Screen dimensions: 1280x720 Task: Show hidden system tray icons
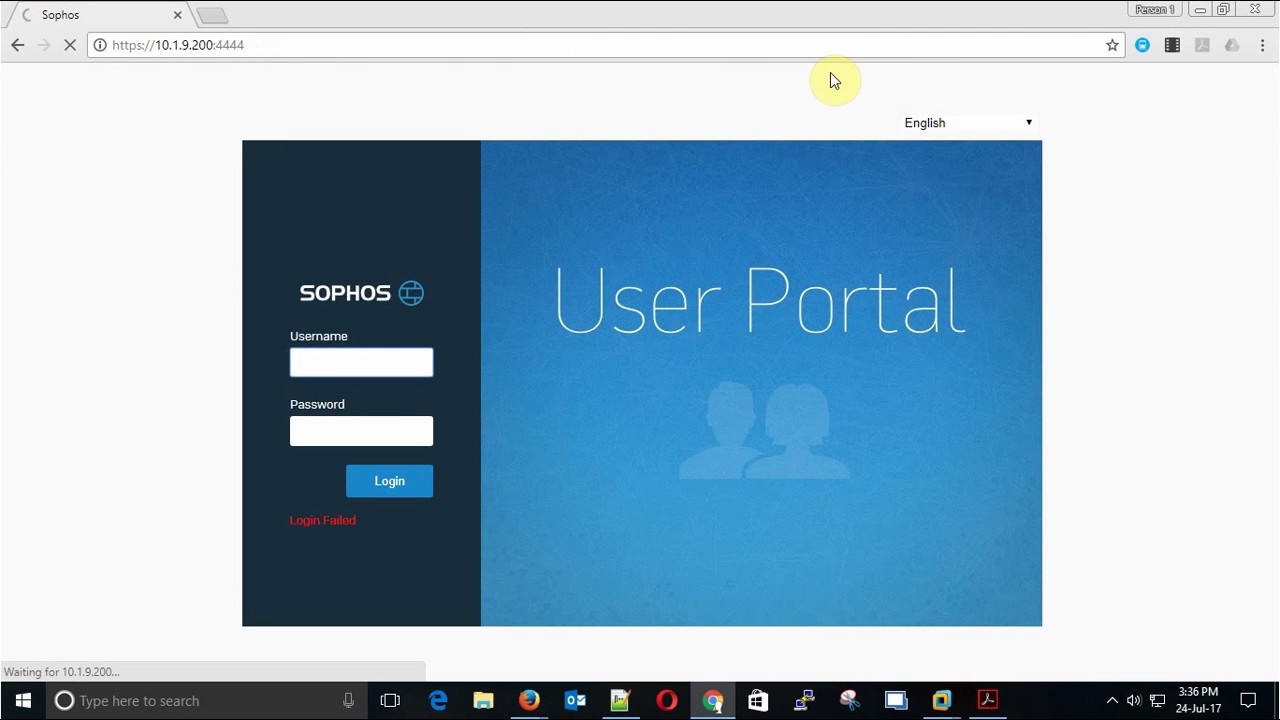pos(1112,701)
